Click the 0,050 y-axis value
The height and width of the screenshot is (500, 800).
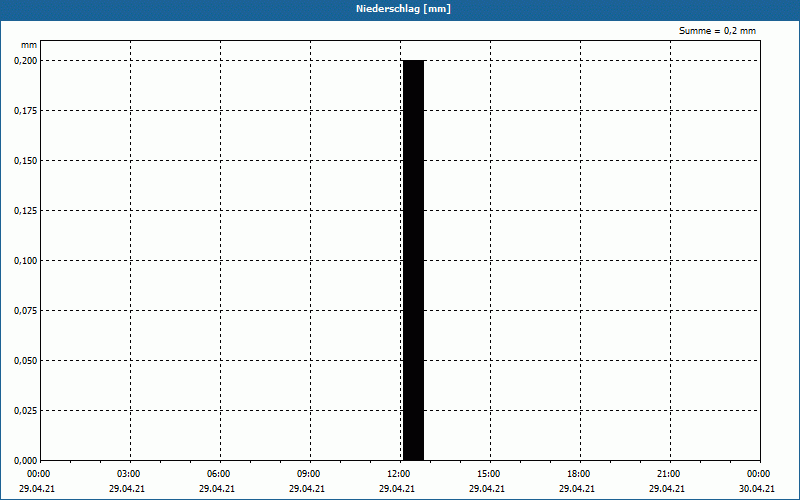point(26,360)
